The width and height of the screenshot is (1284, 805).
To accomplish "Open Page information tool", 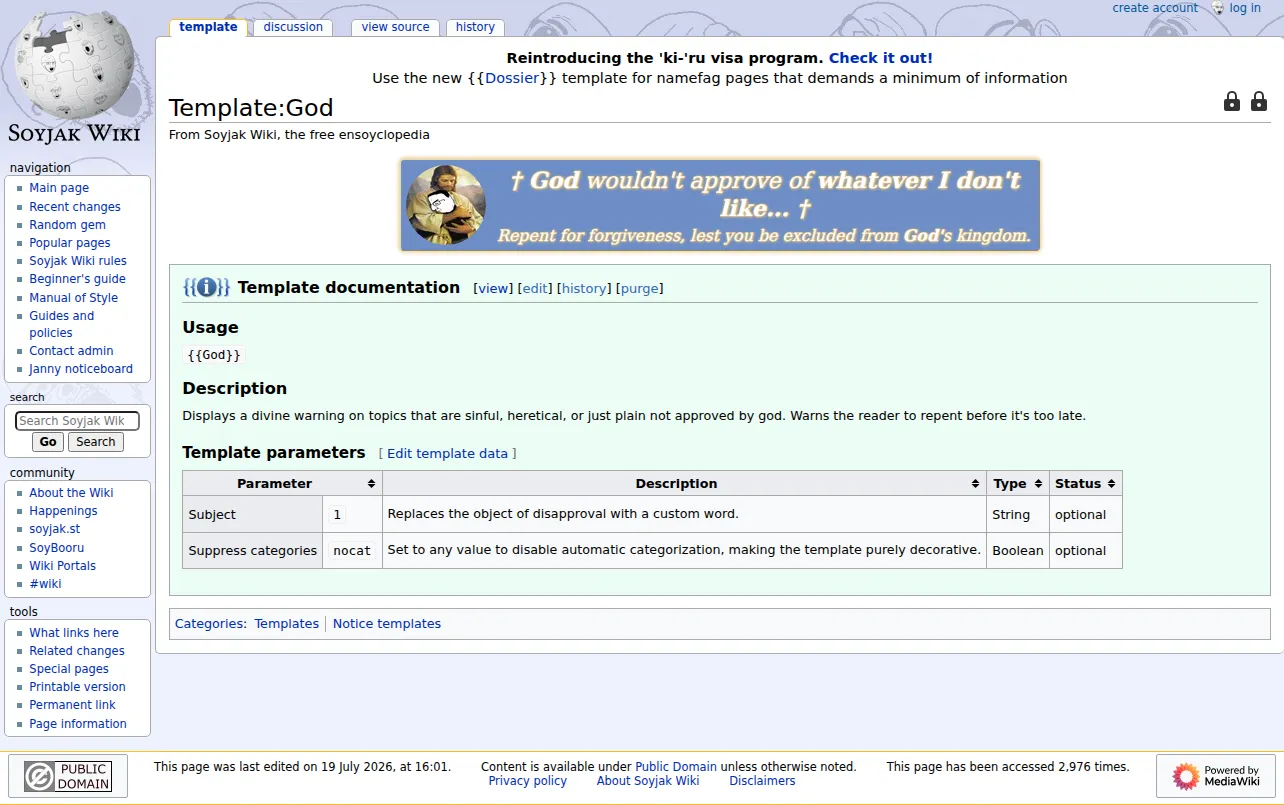I will tap(78, 724).
